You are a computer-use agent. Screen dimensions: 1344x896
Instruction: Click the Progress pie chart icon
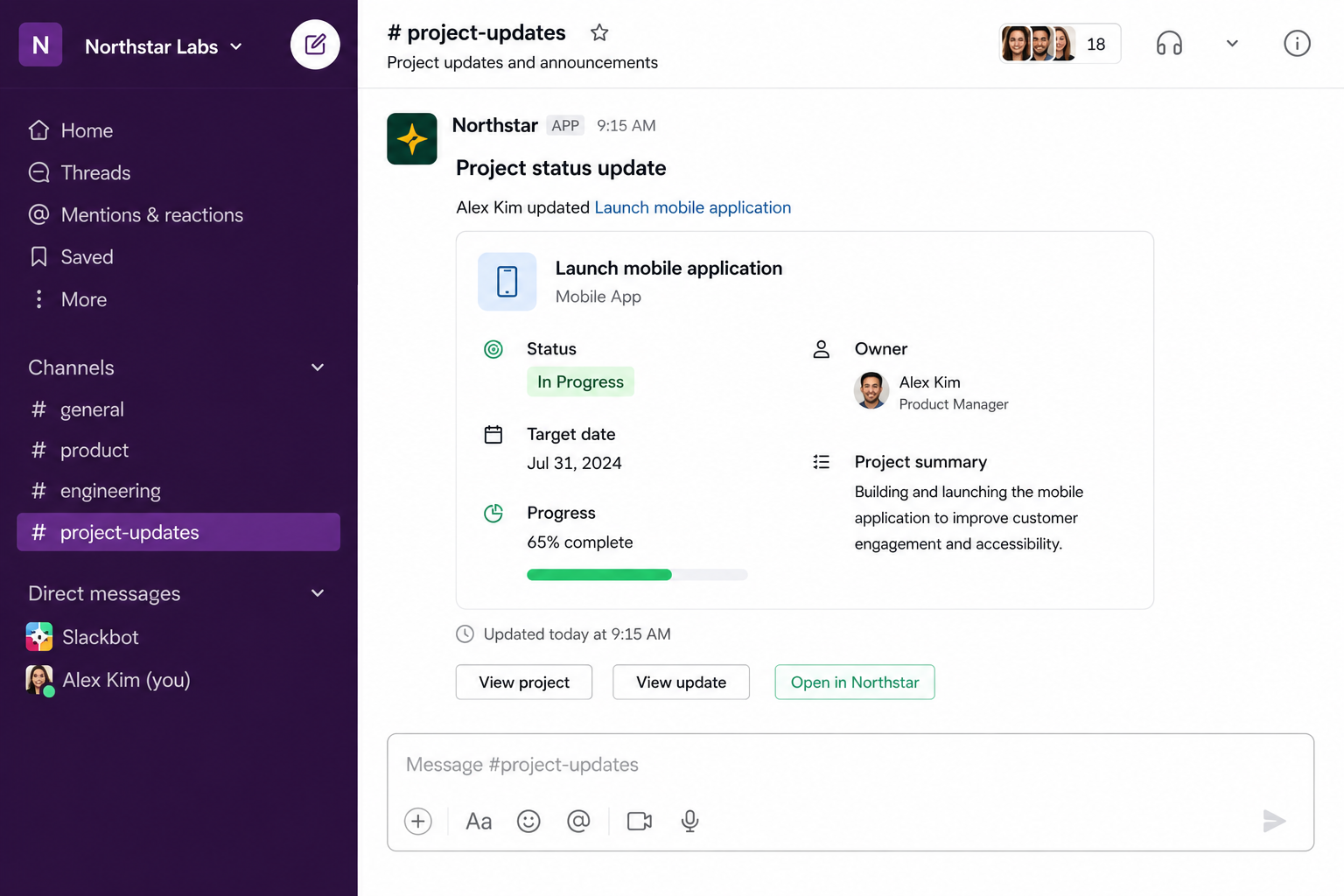(x=493, y=513)
